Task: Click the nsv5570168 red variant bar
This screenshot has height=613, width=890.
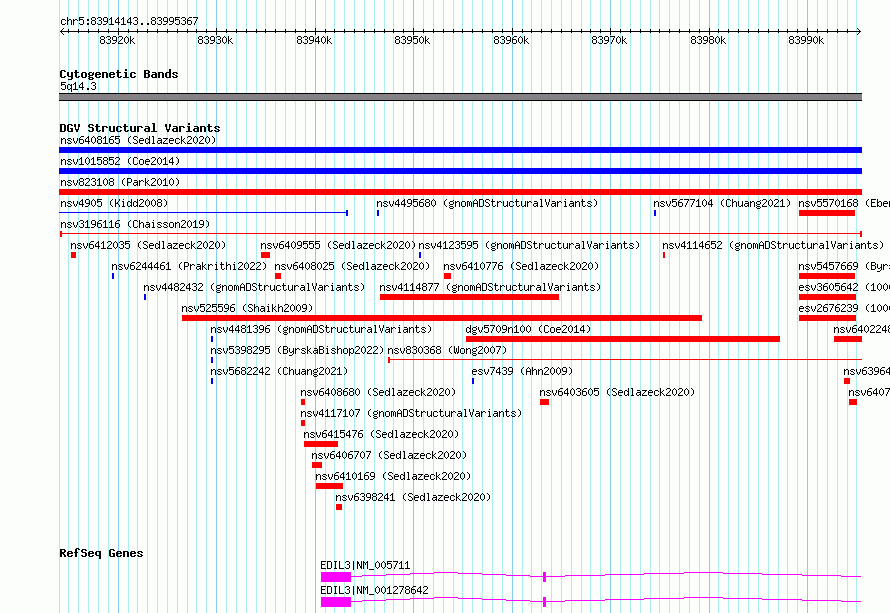Action: [x=826, y=213]
